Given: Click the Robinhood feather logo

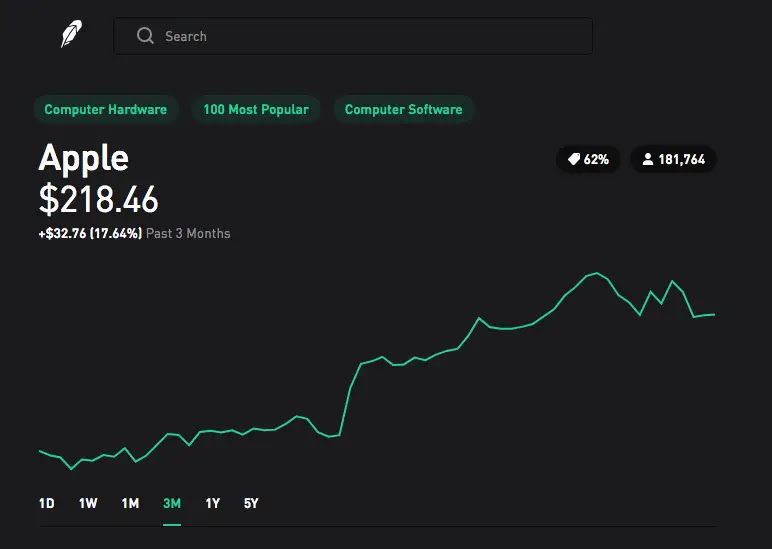Looking at the screenshot, I should click(x=71, y=35).
